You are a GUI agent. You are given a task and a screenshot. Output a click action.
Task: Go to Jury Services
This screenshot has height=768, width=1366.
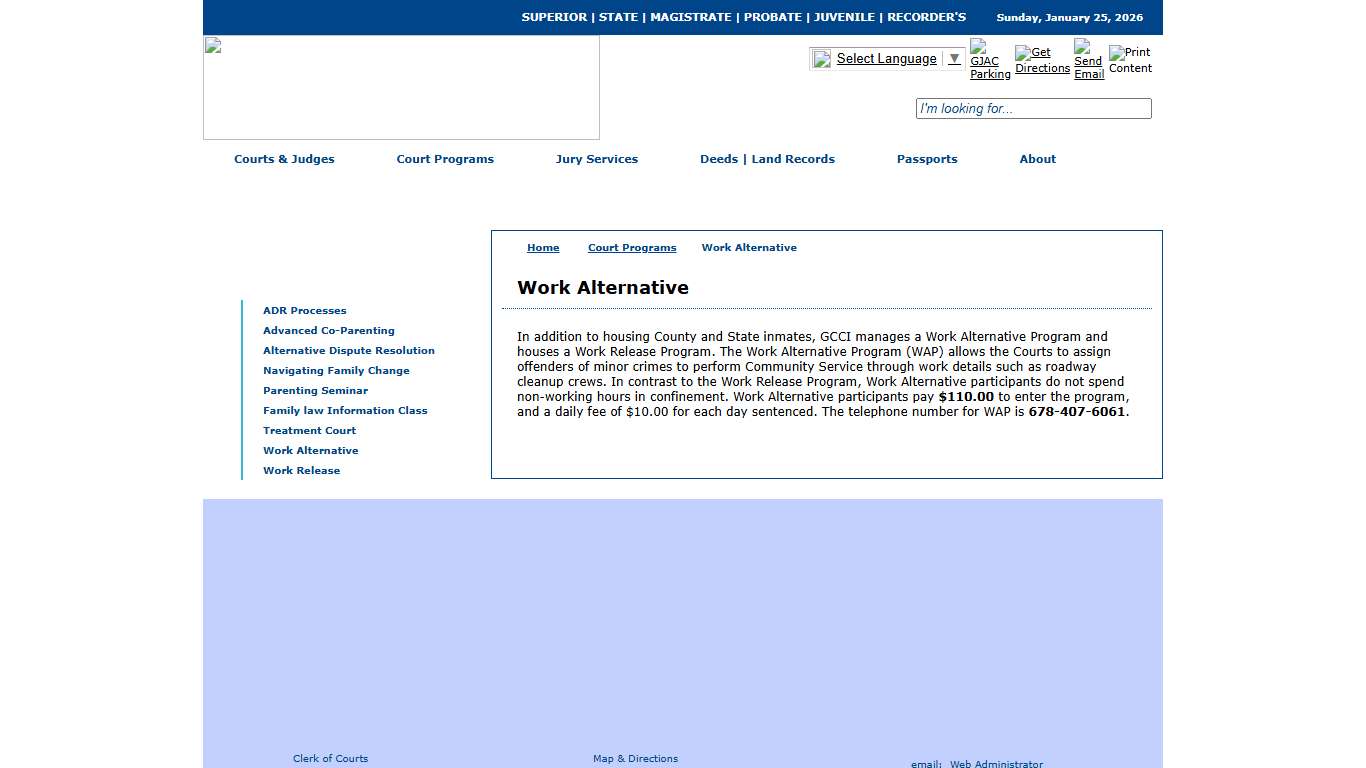[x=597, y=159]
